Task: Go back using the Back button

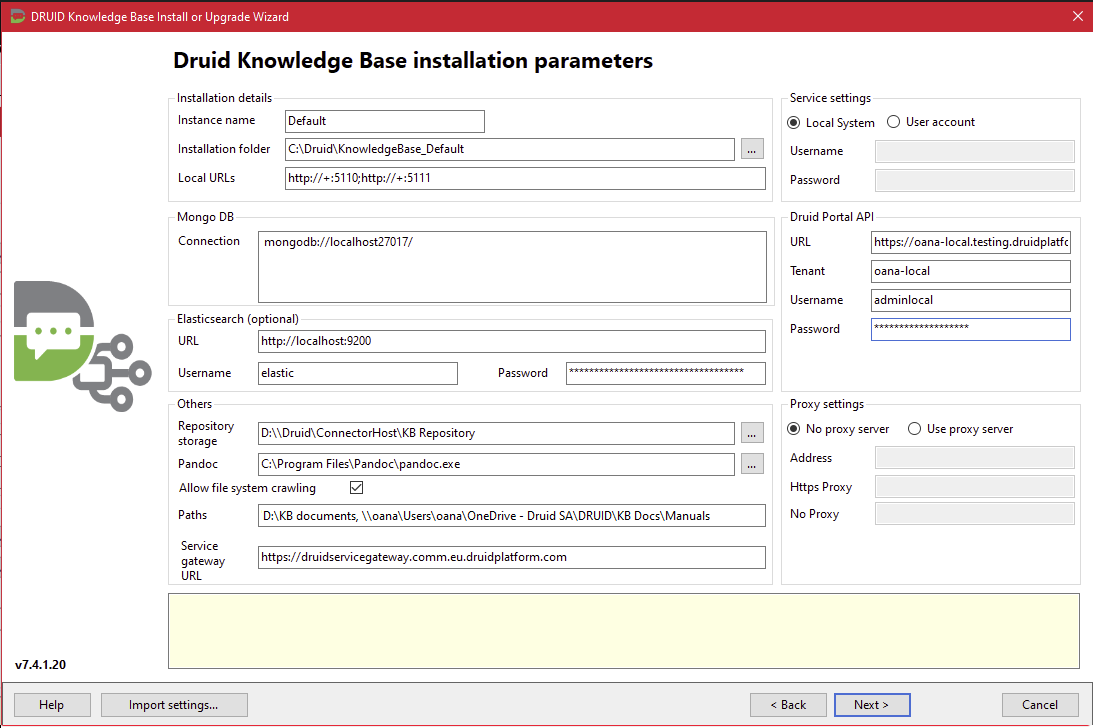Action: coord(788,705)
